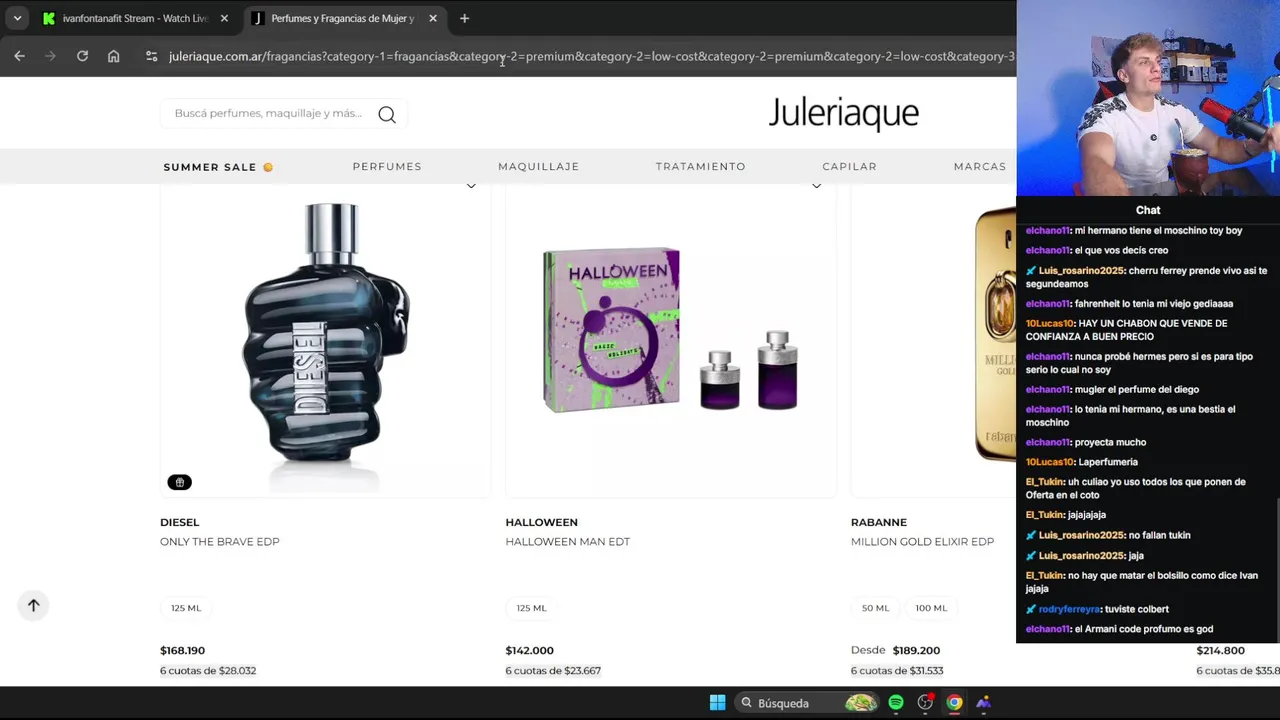The width and height of the screenshot is (1280, 720).
Task: Switch to the ivanfontanafit Stream tab
Action: tap(133, 18)
